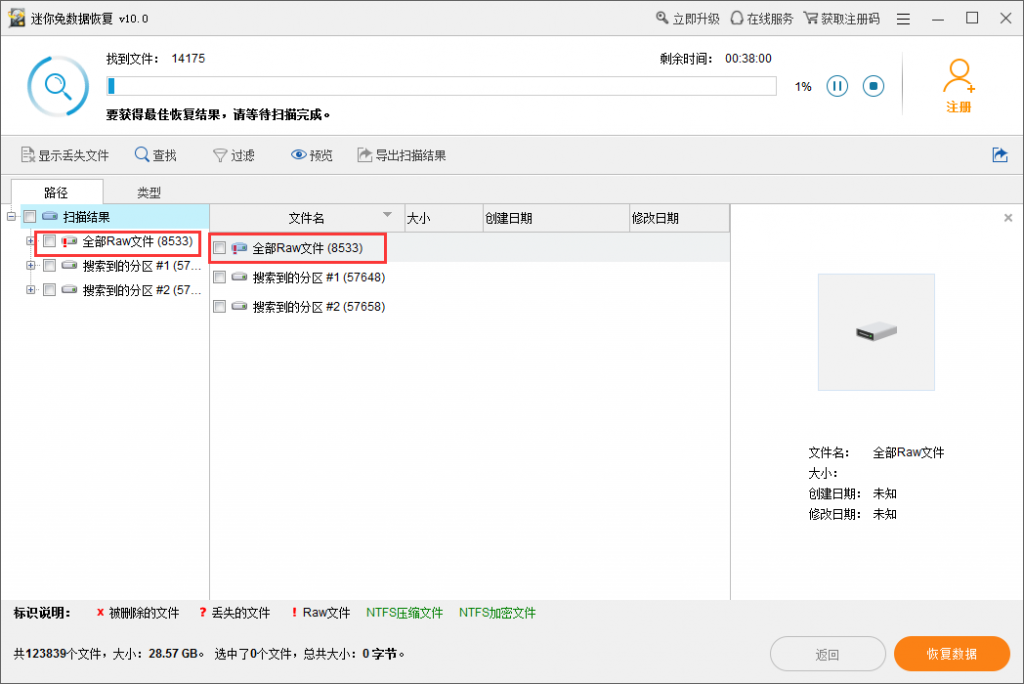Click the magnifier scanning animation icon
This screenshot has width=1024, height=684.
(58, 86)
